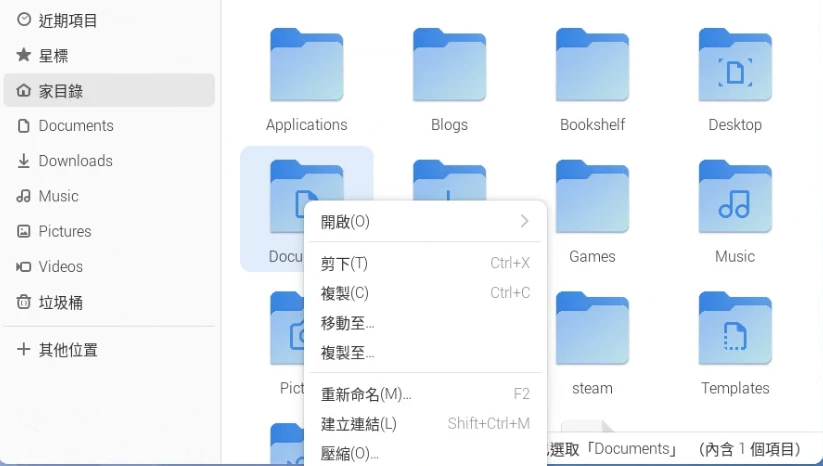Choose 移動至… from context menu
Screen dimensions: 823x466
point(425,323)
